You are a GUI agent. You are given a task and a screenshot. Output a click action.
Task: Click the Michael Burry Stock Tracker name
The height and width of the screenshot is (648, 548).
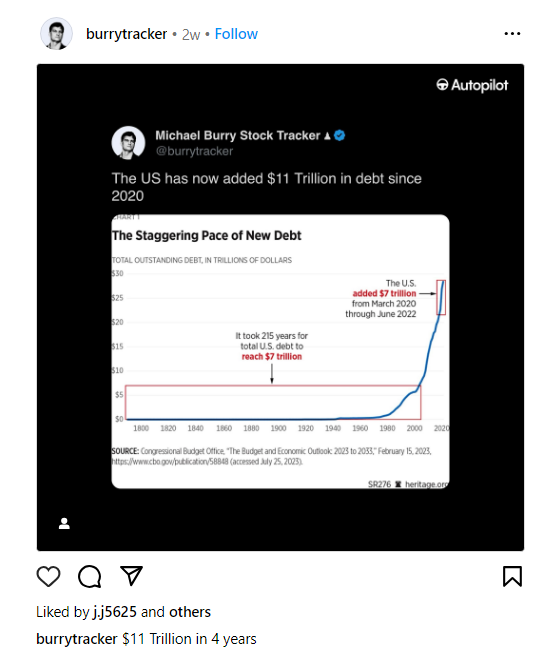[238, 135]
